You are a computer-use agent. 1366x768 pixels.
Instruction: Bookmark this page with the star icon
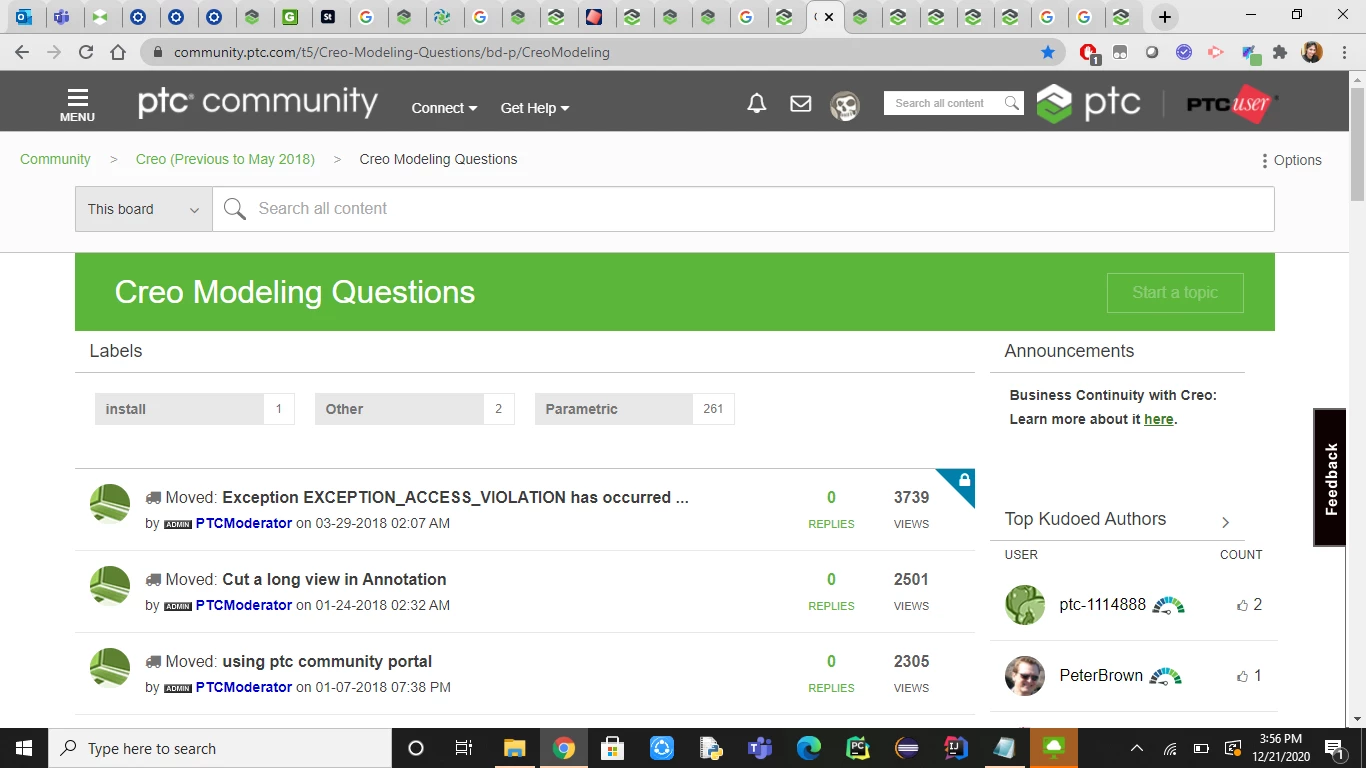(1048, 52)
